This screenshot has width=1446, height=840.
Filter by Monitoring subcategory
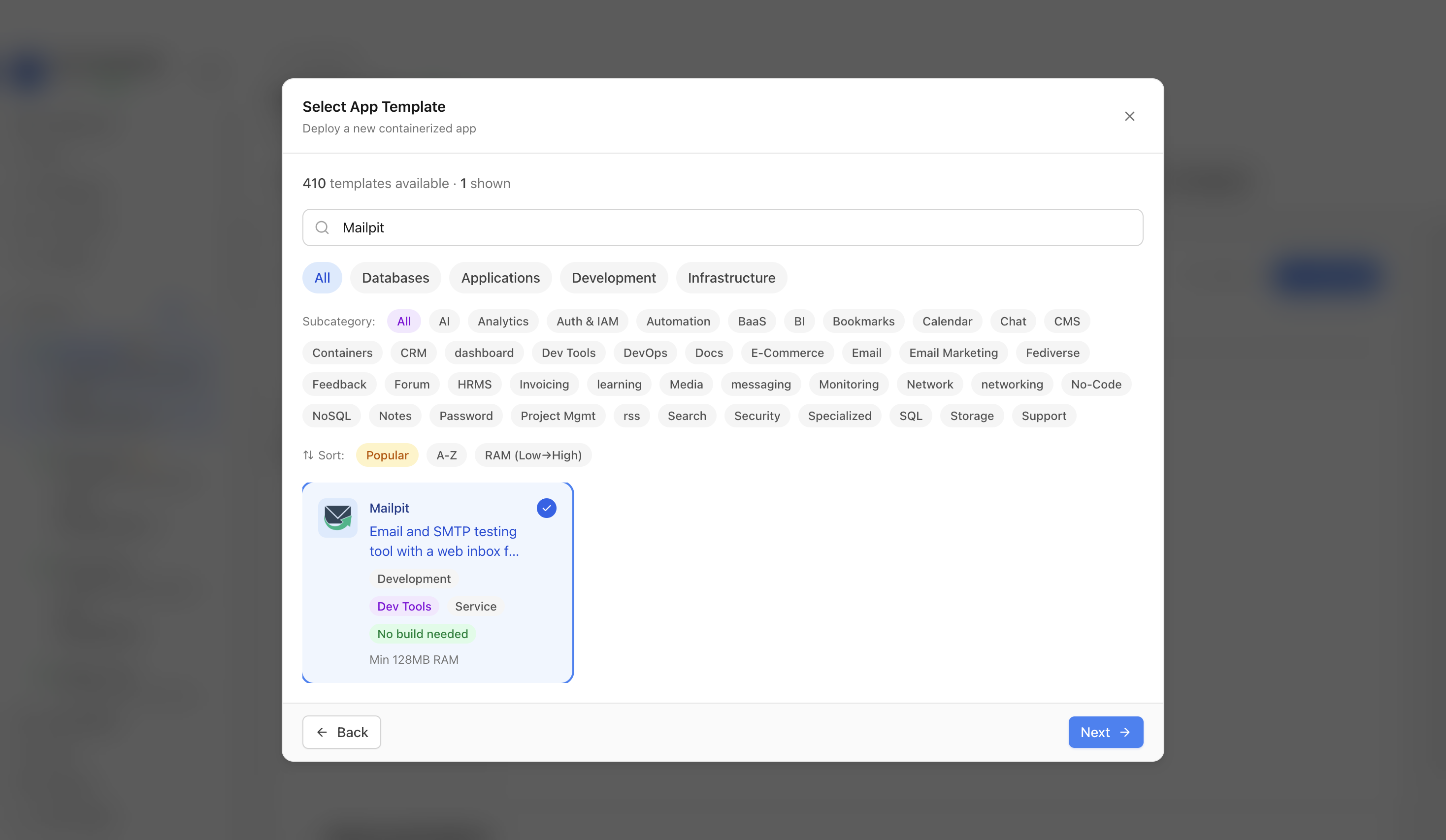coord(849,385)
